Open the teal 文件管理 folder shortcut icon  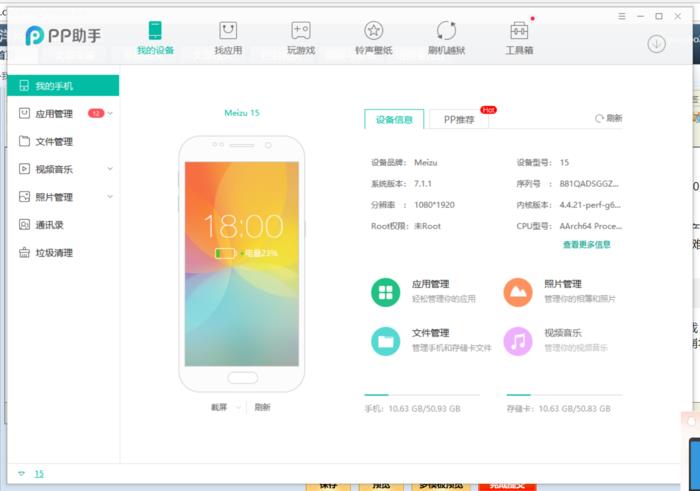click(x=385, y=341)
